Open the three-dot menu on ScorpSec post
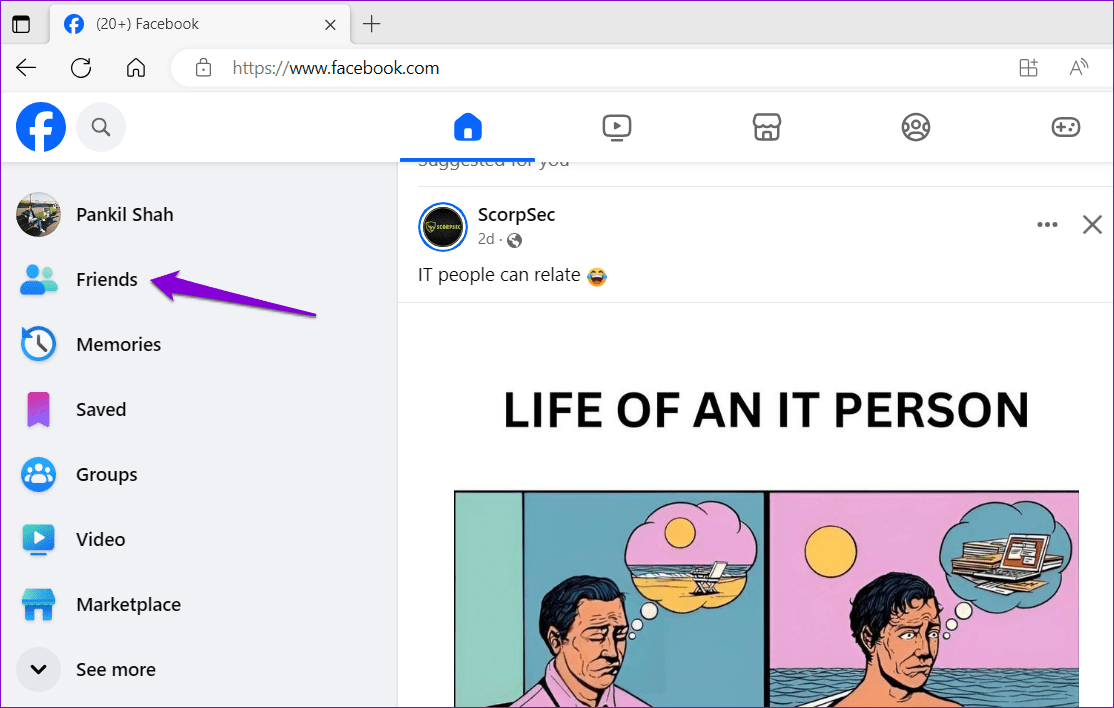This screenshot has width=1114, height=708. coord(1047,225)
